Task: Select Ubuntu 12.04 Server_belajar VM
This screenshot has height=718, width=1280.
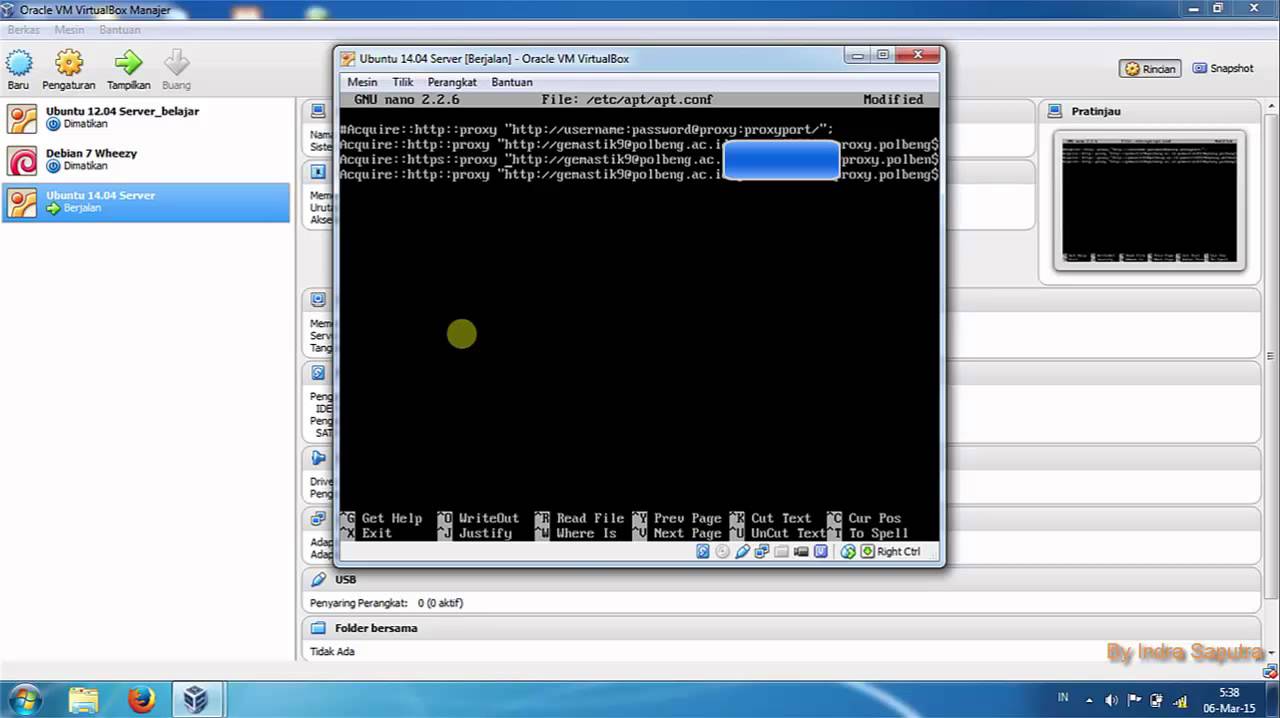Action: (146, 118)
